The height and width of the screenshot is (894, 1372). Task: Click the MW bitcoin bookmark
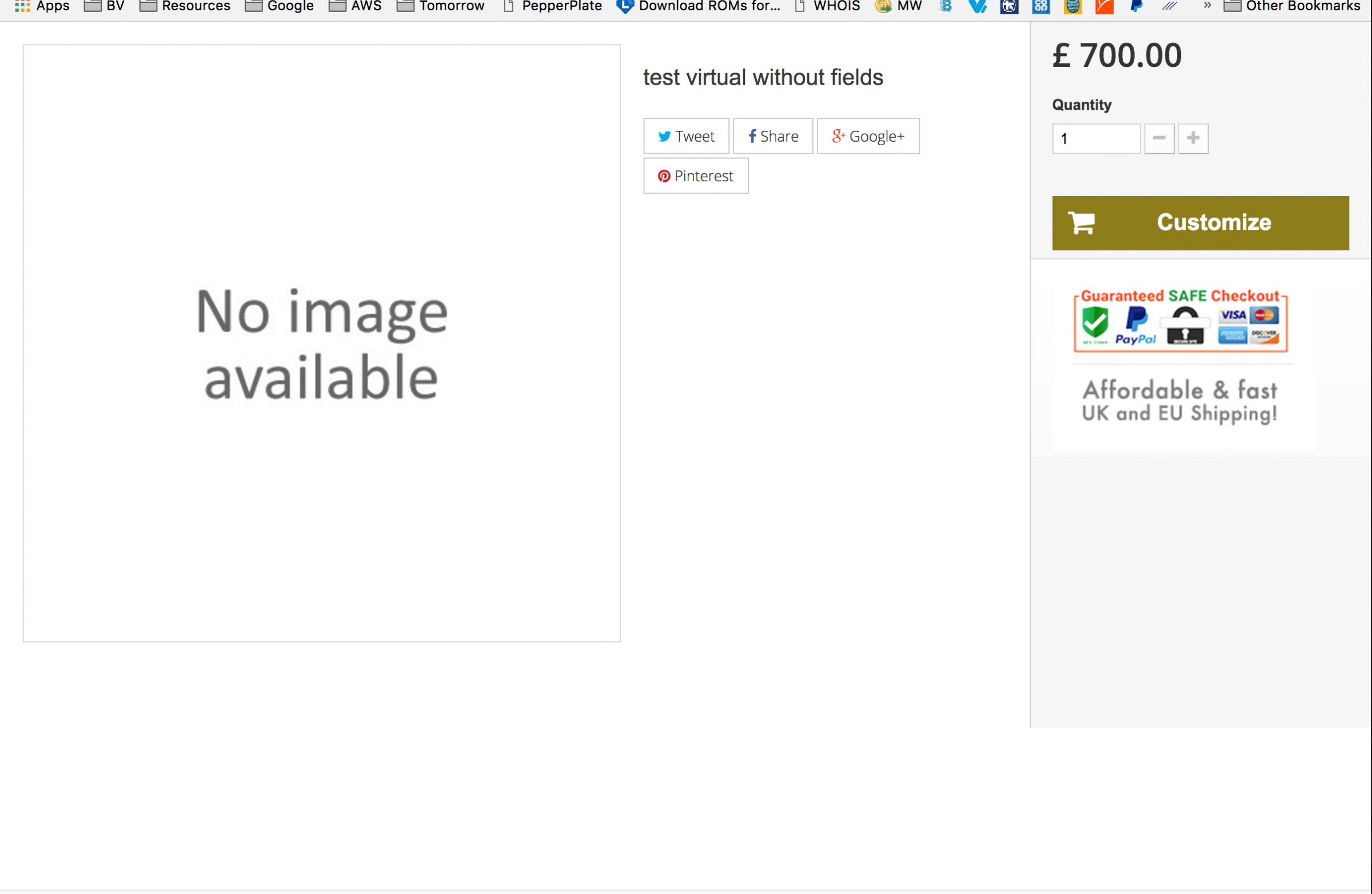pyautogui.click(x=898, y=6)
